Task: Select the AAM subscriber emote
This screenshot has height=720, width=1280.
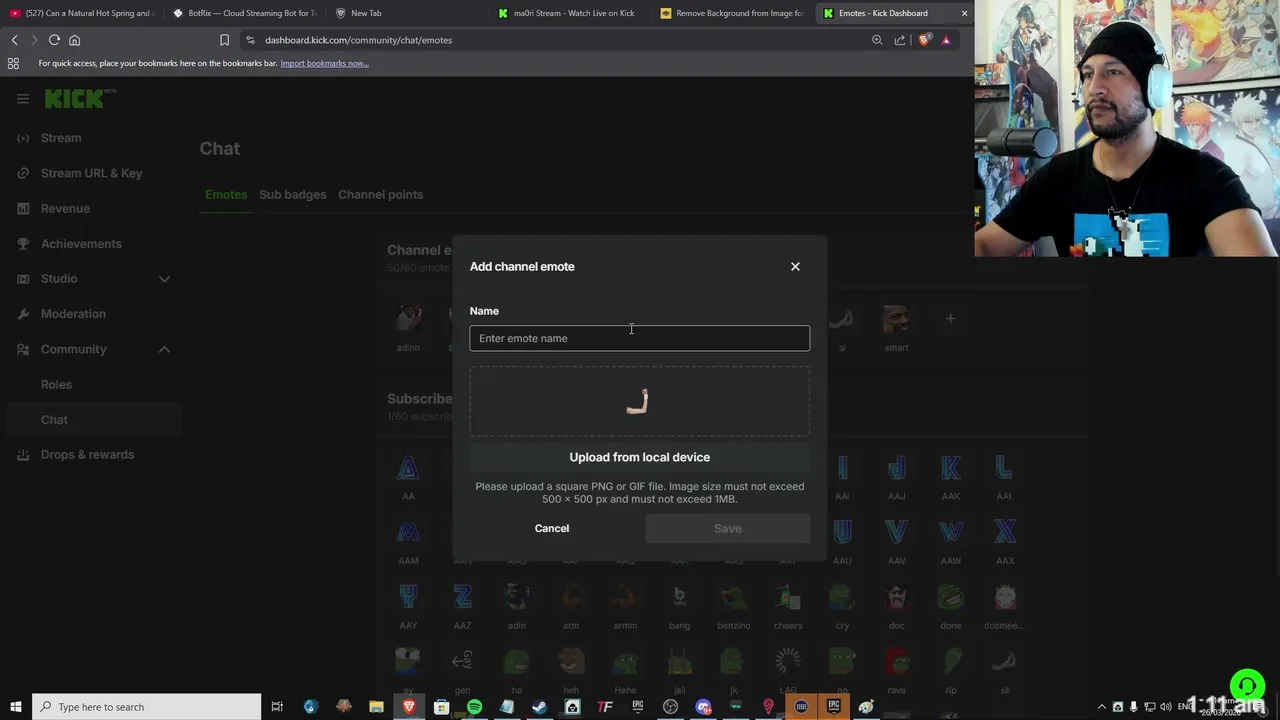Action: 408,533
